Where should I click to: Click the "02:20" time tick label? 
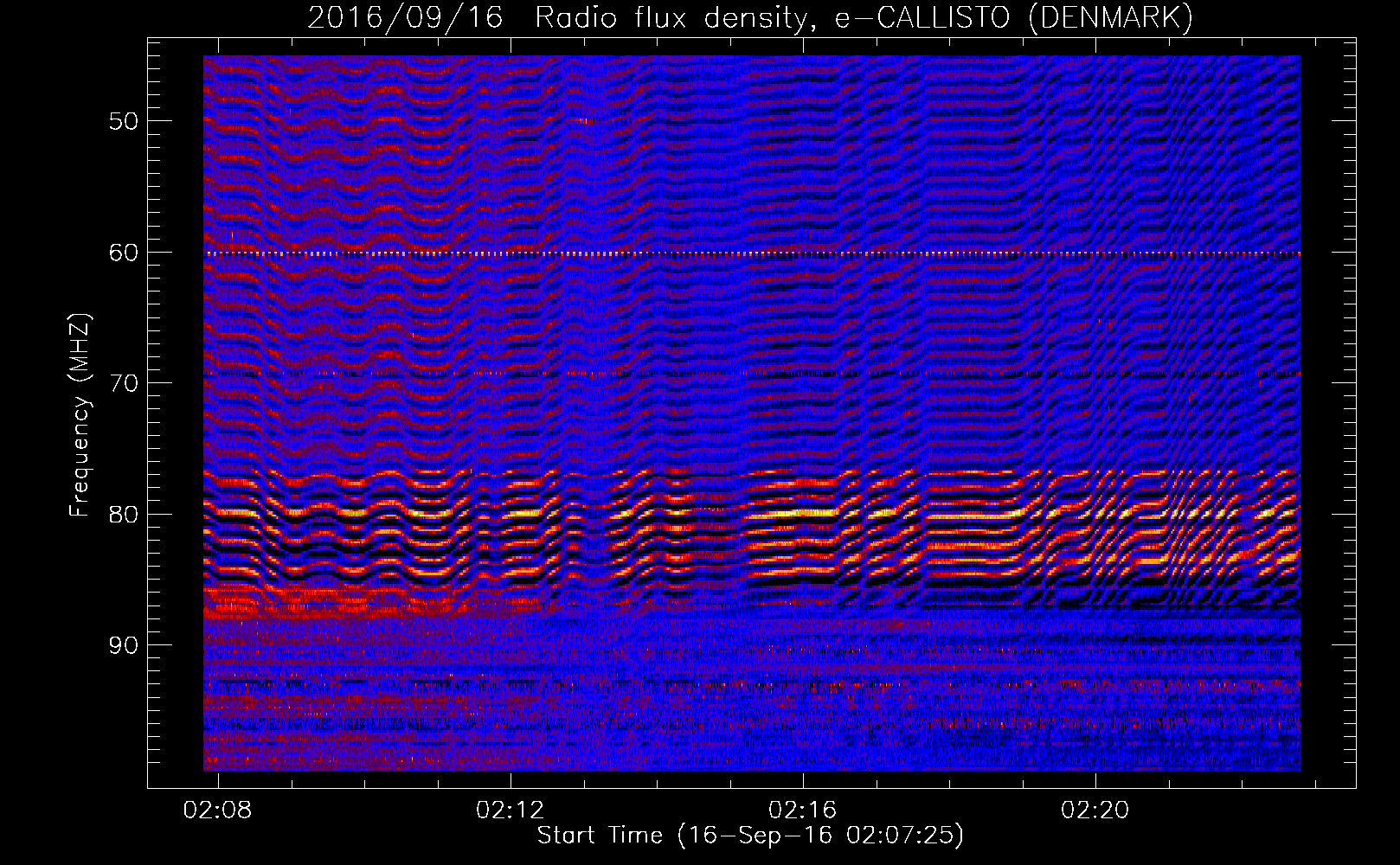point(1095,810)
